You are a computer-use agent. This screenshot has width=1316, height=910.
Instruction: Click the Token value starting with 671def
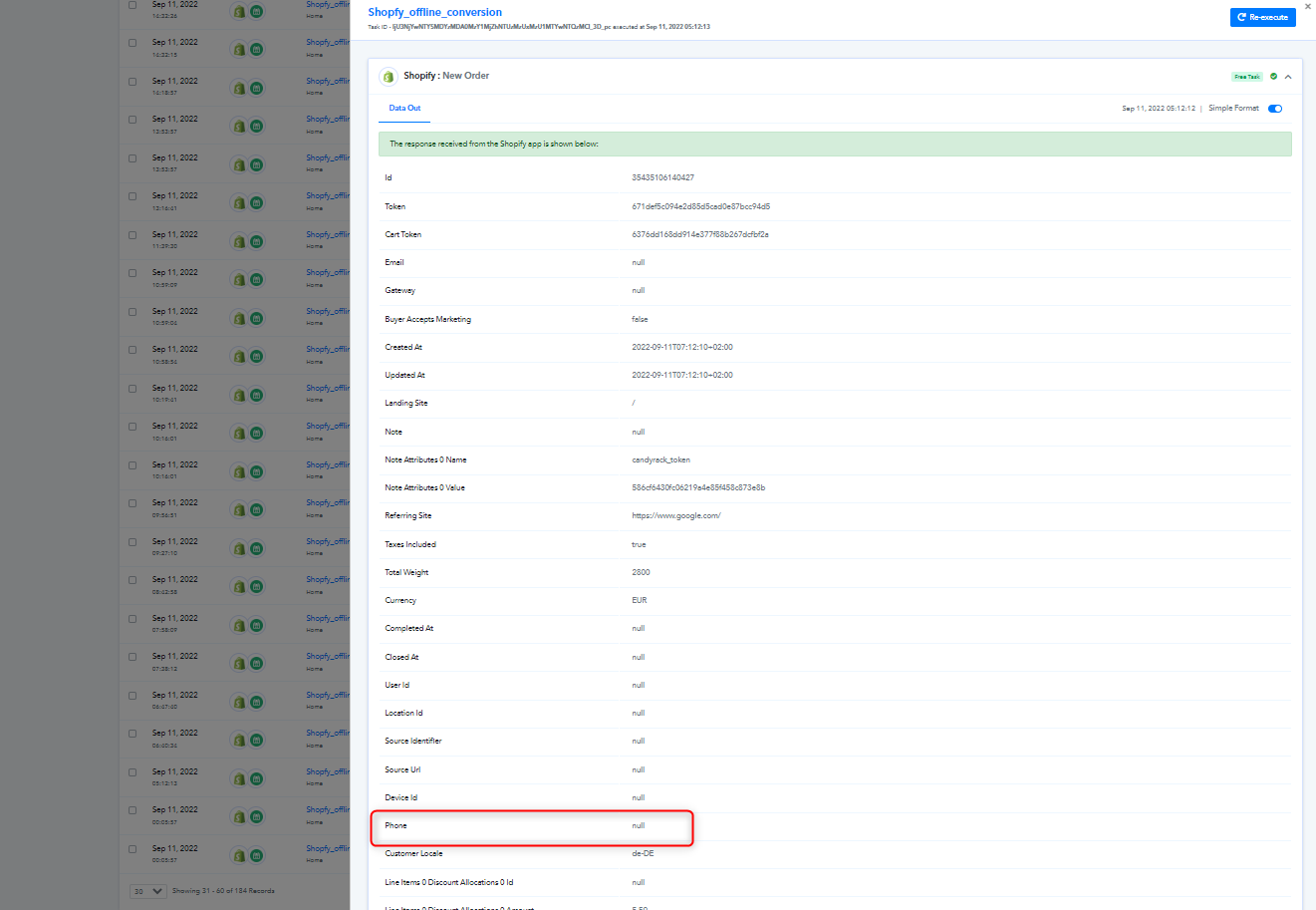pyautogui.click(x=700, y=206)
